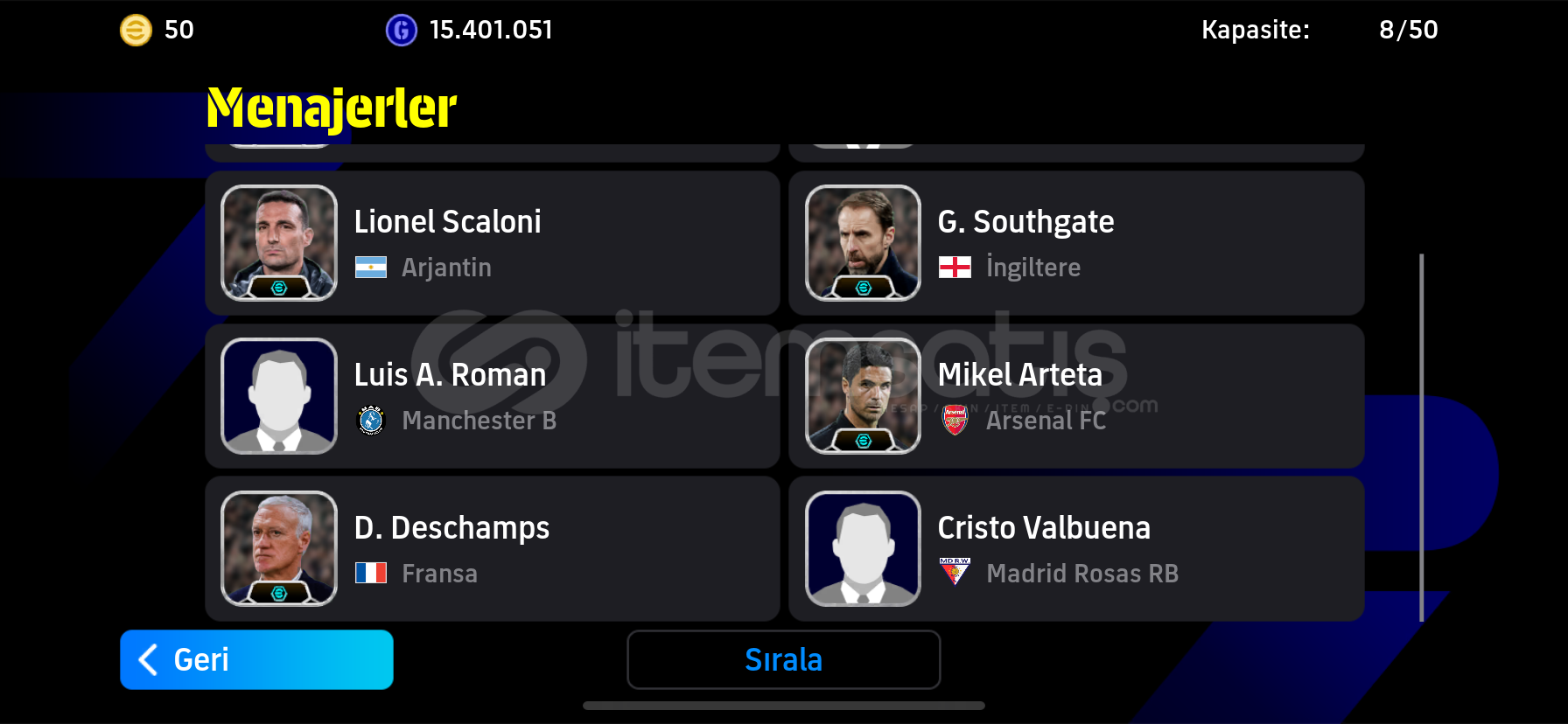Tap the Argentina flag icon

coord(371,268)
